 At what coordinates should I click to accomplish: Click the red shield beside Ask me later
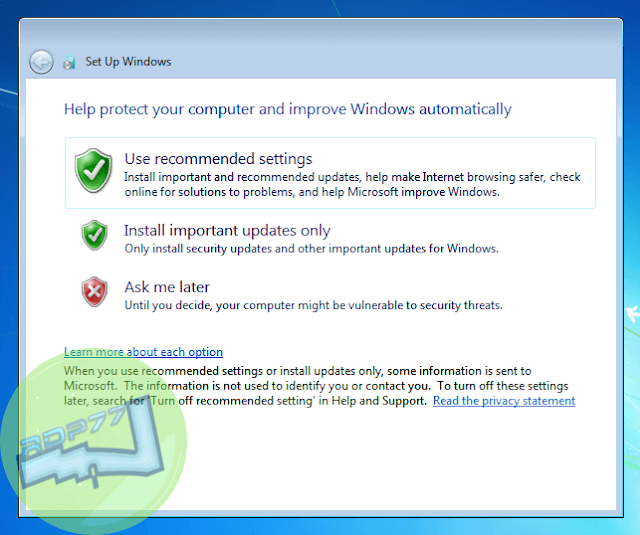point(94,292)
